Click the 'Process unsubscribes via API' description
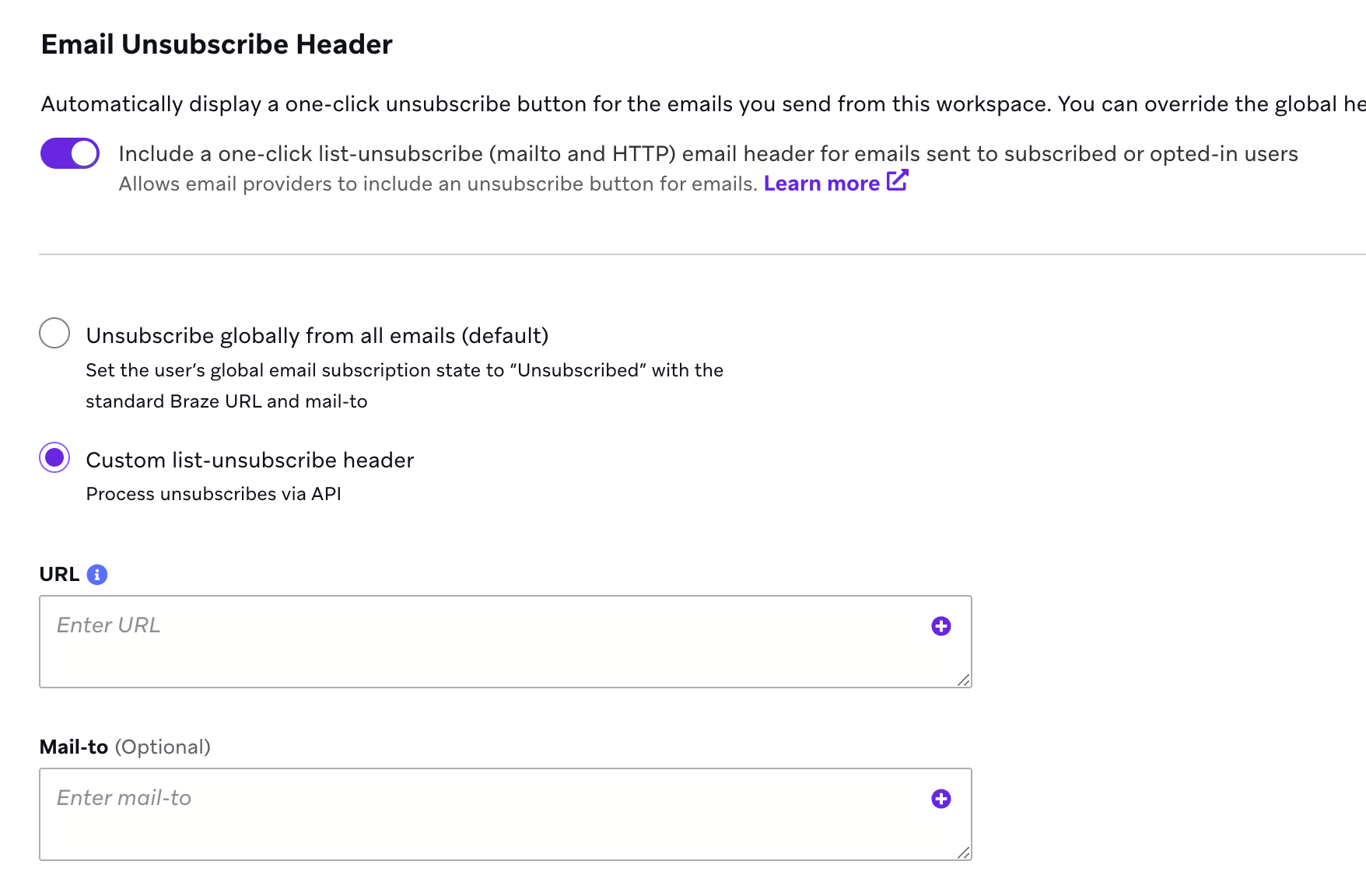This screenshot has width=1366, height=896. pos(214,494)
